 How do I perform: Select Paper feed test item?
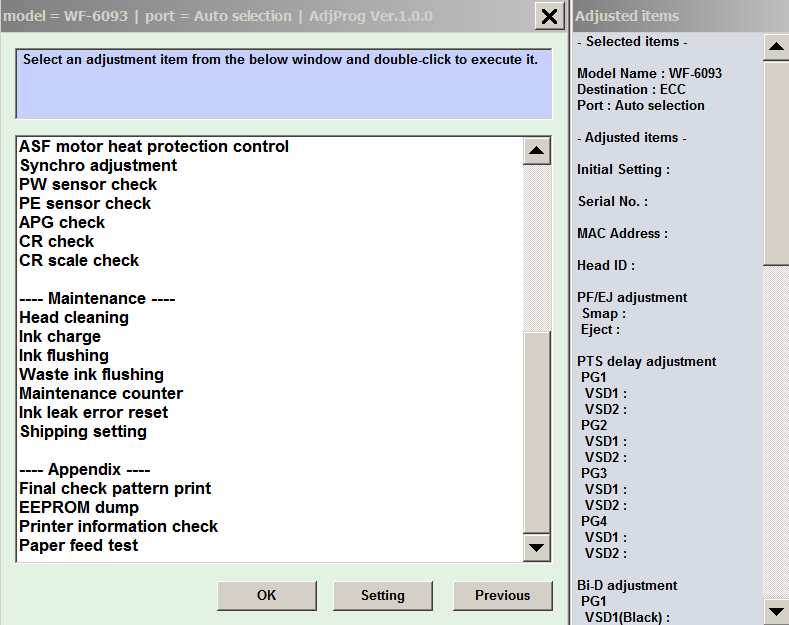click(x=79, y=545)
